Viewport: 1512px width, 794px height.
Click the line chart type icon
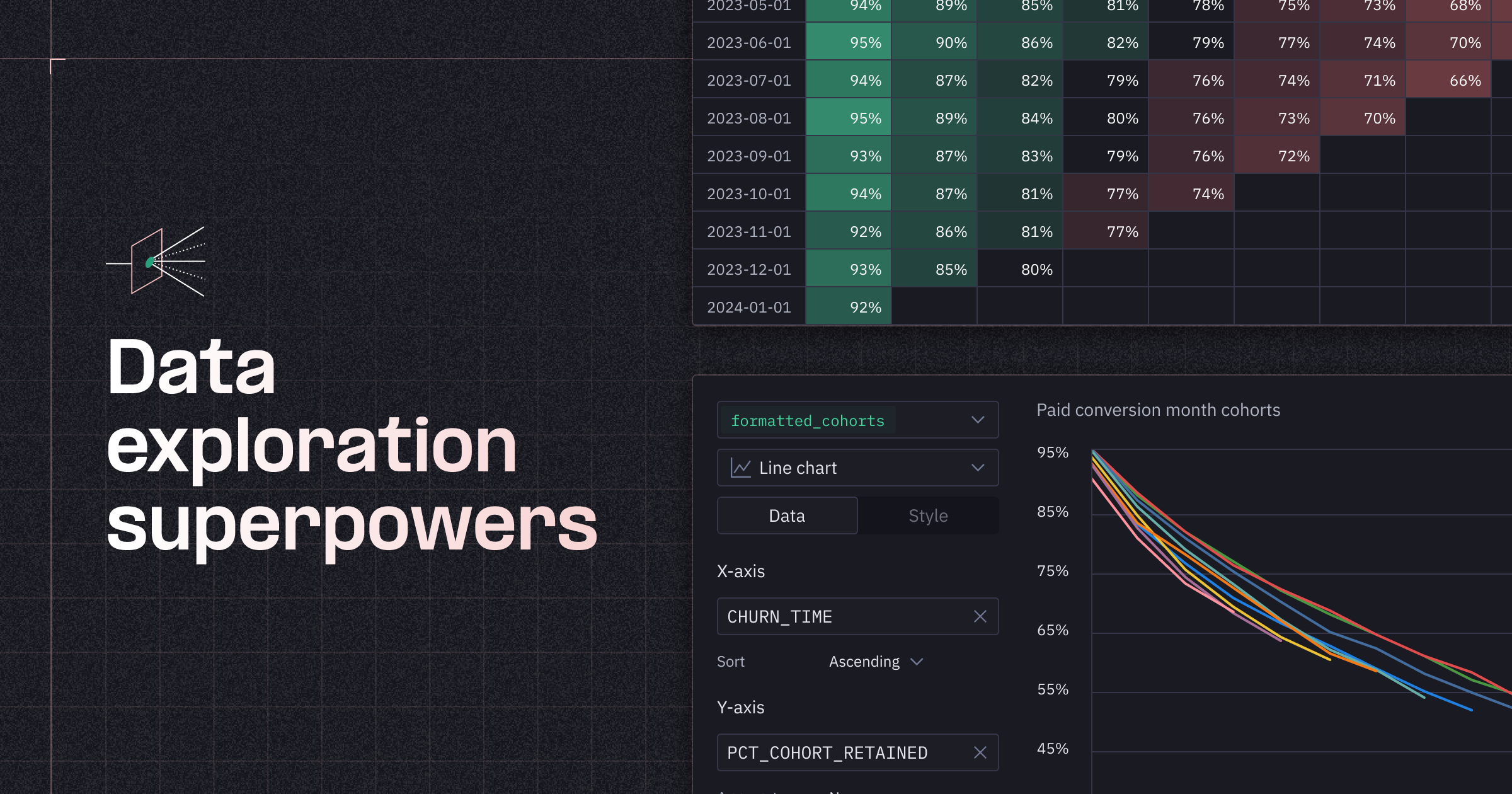740,468
